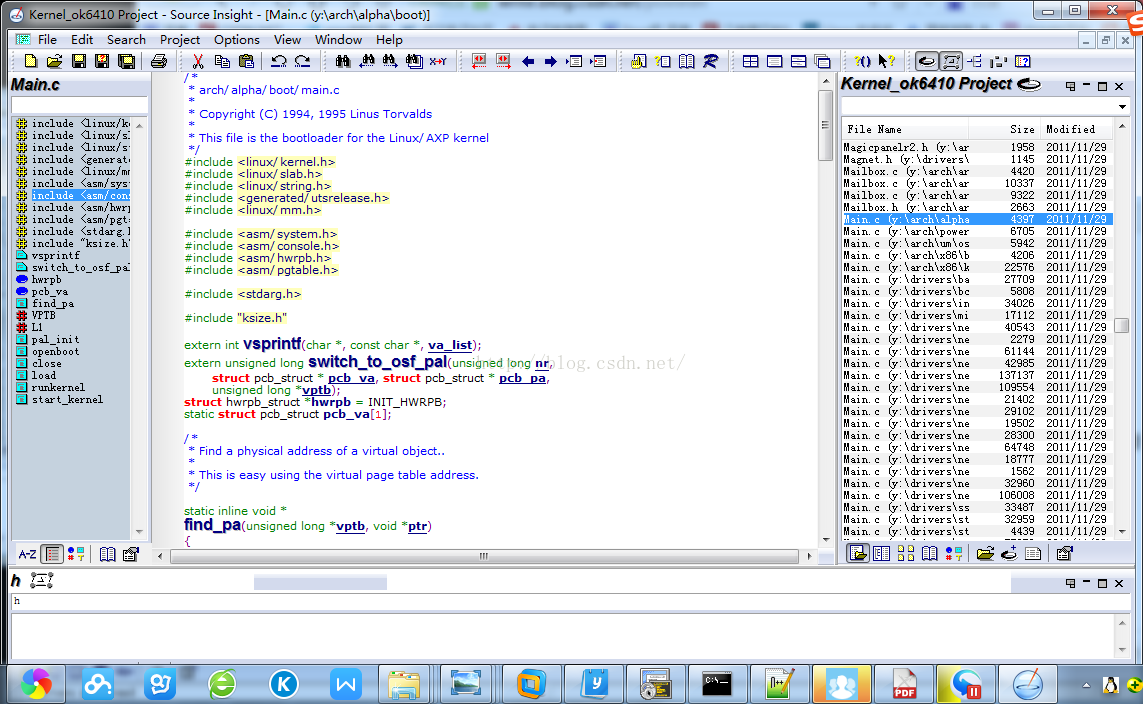Open the PDF reader taskbar icon
The image size is (1143, 704).
[904, 684]
